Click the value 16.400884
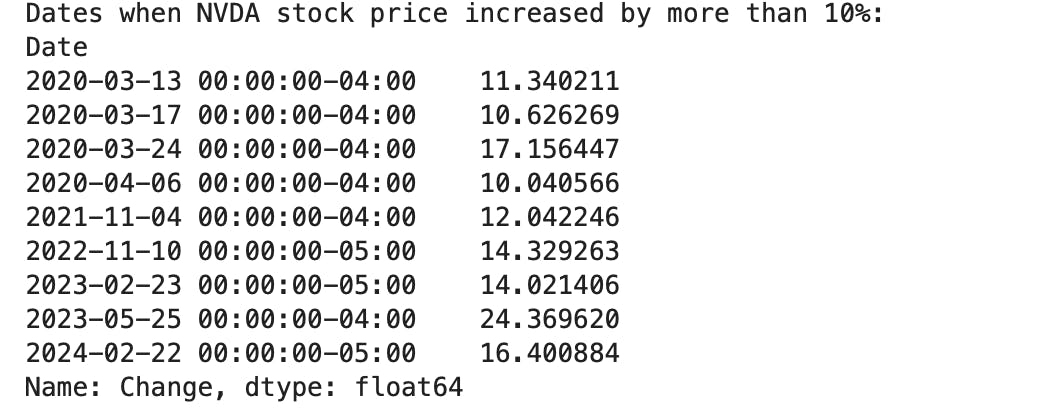This screenshot has width=1056, height=420. (x=549, y=353)
